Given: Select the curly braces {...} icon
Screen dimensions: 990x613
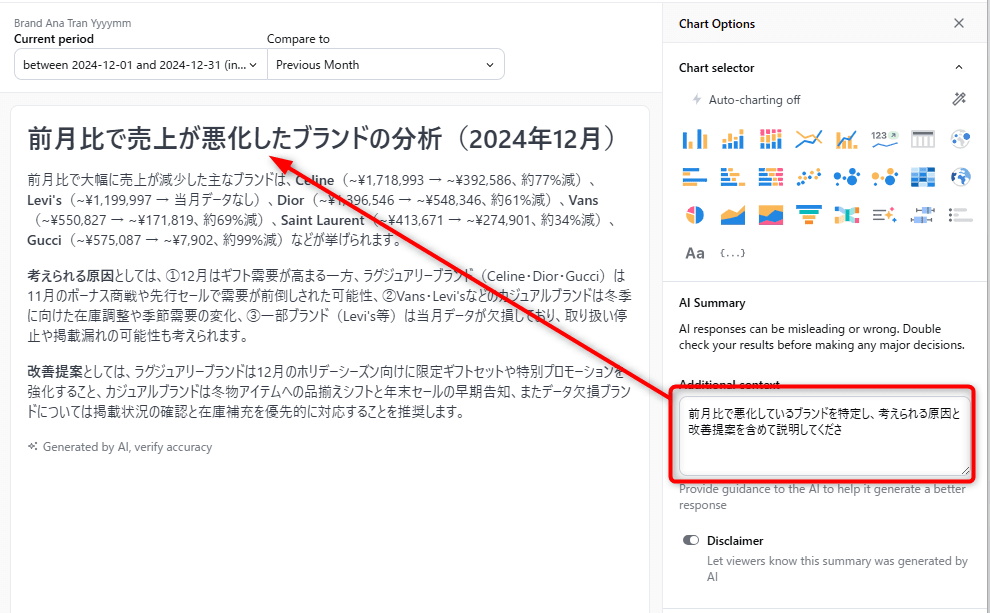Looking at the screenshot, I should [732, 253].
